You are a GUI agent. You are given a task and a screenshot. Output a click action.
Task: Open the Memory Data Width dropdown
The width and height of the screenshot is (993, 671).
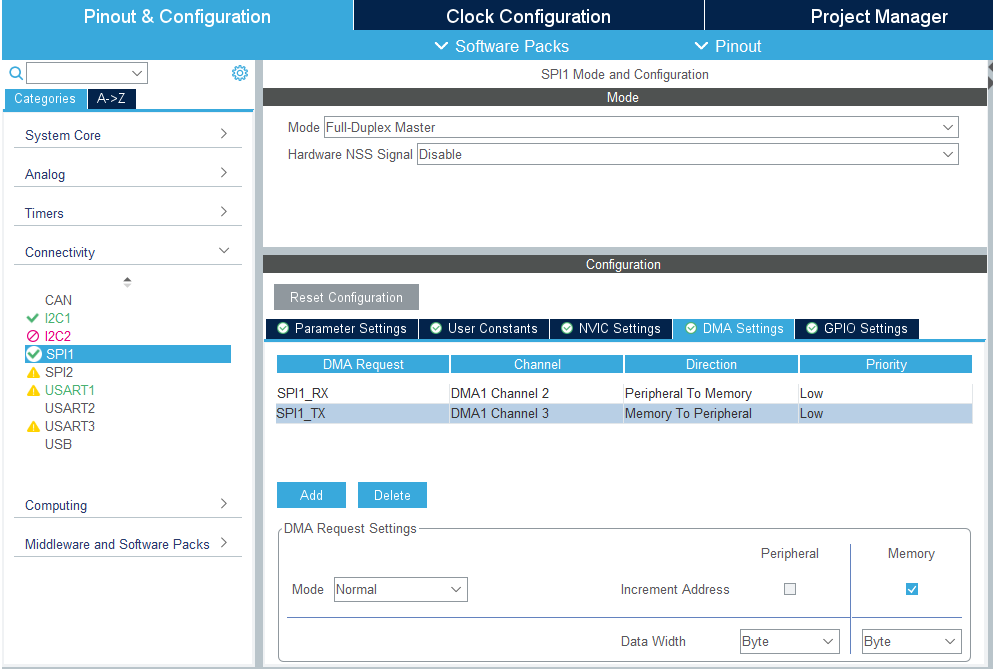click(x=912, y=641)
